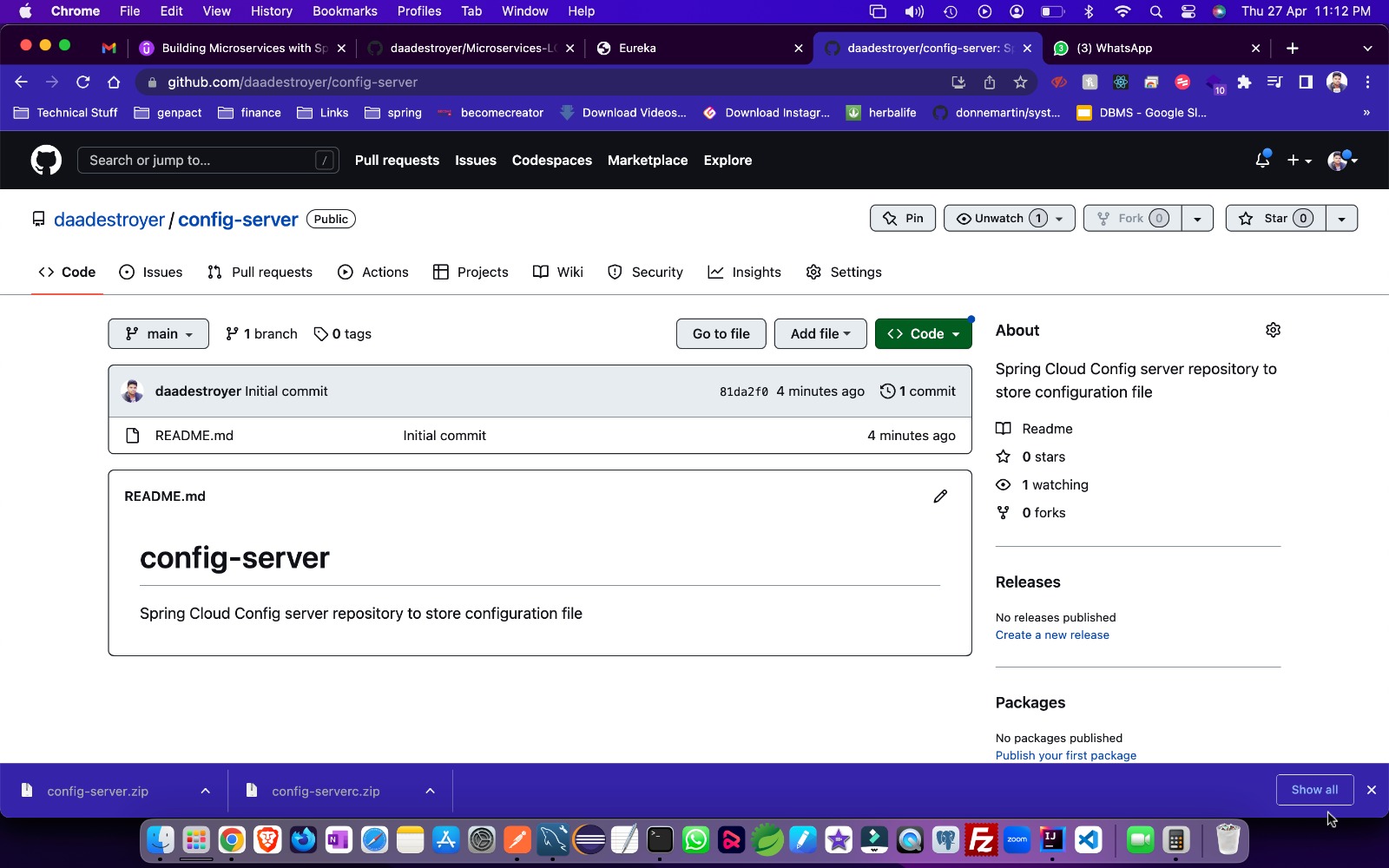Edit README using the pencil icon
1389x868 pixels.
tap(940, 496)
